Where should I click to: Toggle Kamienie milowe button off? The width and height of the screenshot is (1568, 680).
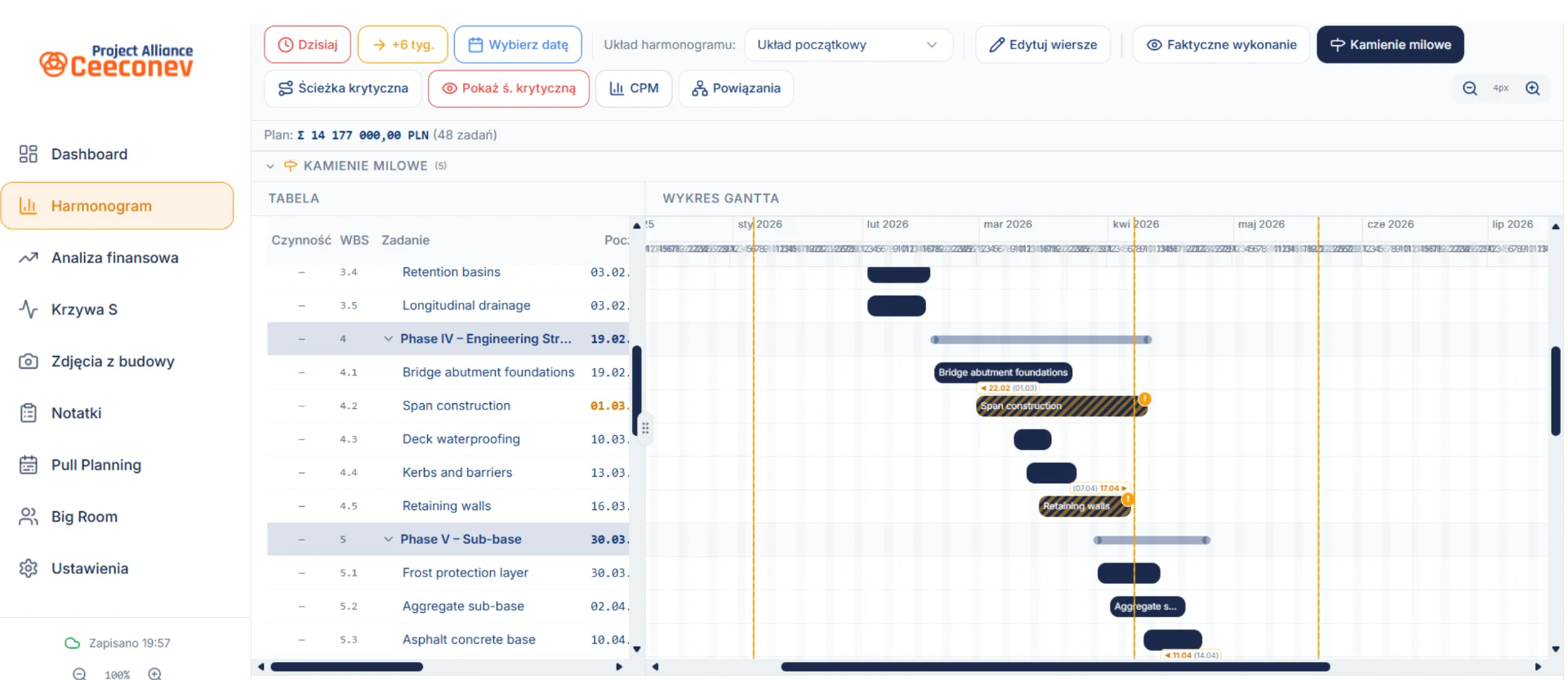click(1390, 45)
